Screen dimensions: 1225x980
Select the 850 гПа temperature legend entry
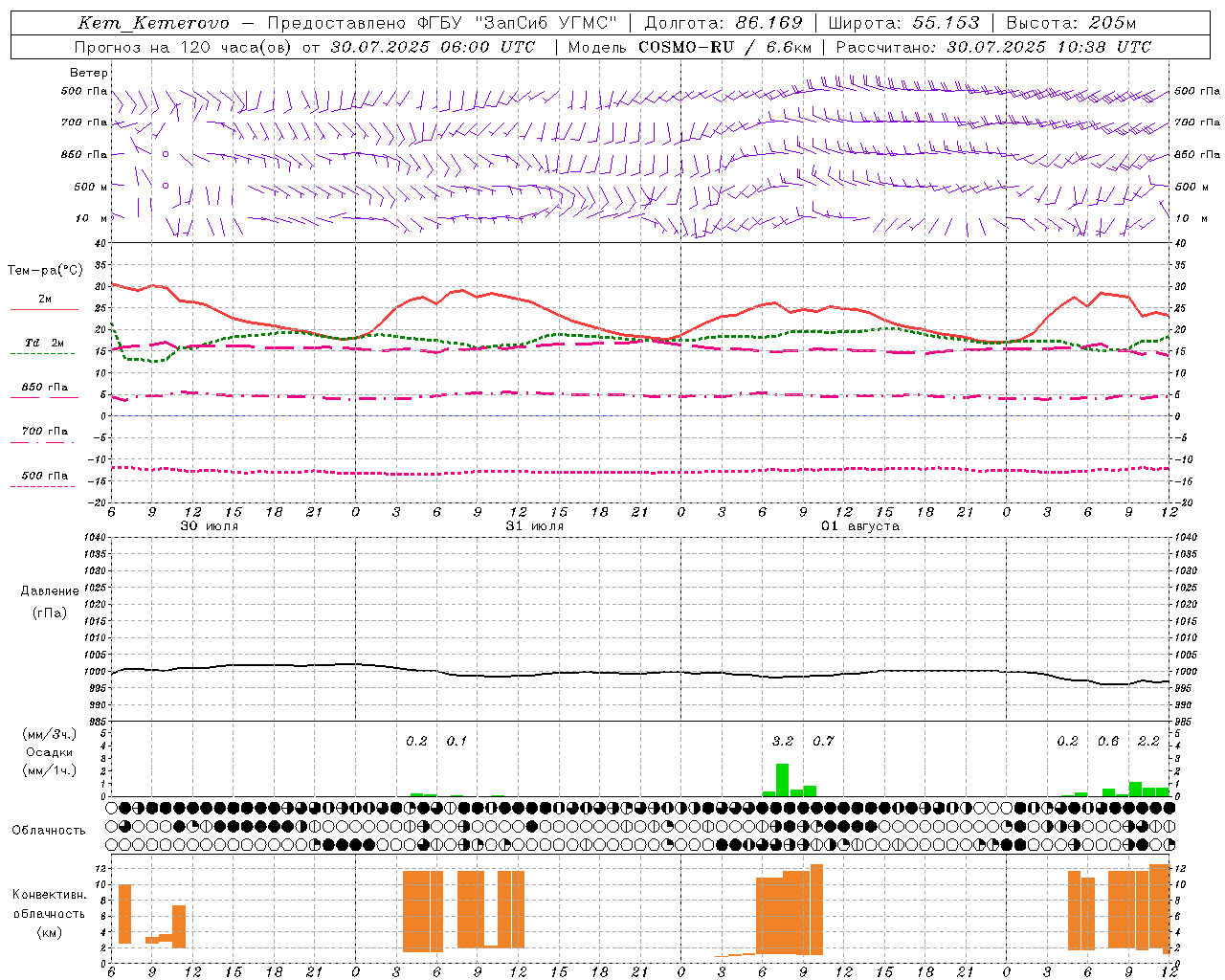click(44, 388)
